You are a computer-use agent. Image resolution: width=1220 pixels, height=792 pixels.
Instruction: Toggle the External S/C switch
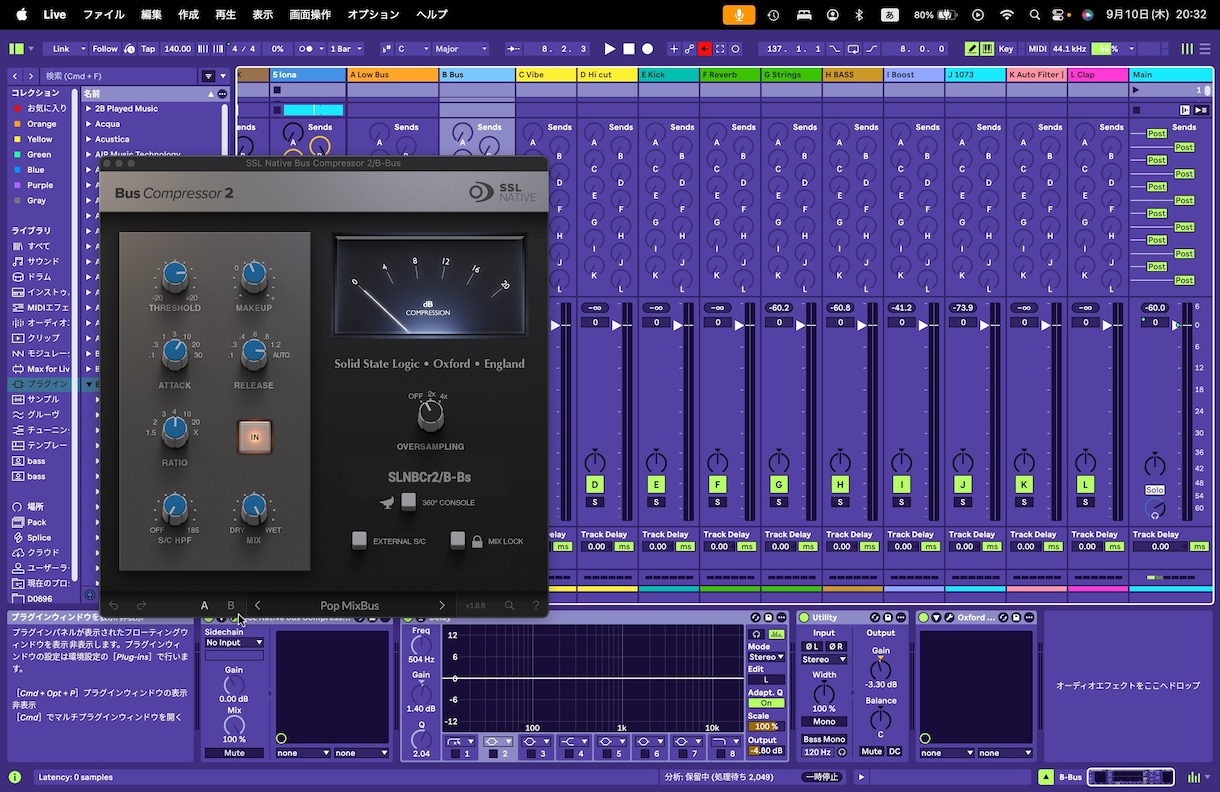click(359, 540)
